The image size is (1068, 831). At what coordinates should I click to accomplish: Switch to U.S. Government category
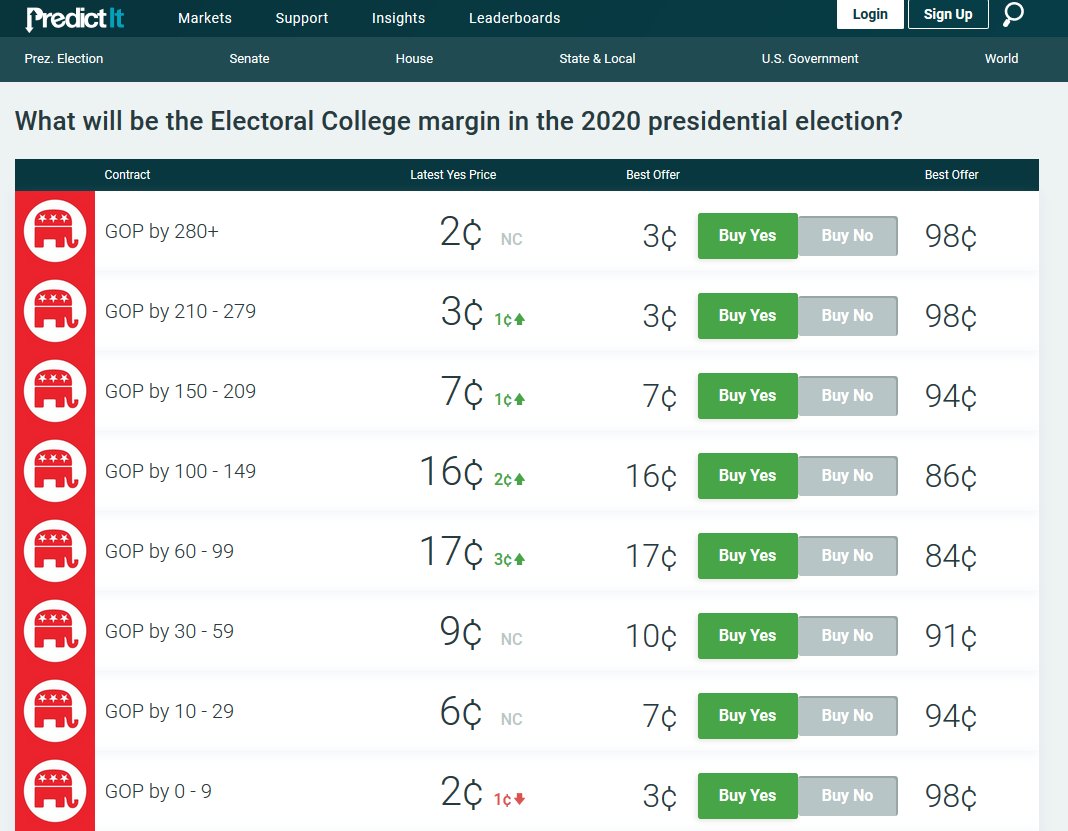coord(810,59)
